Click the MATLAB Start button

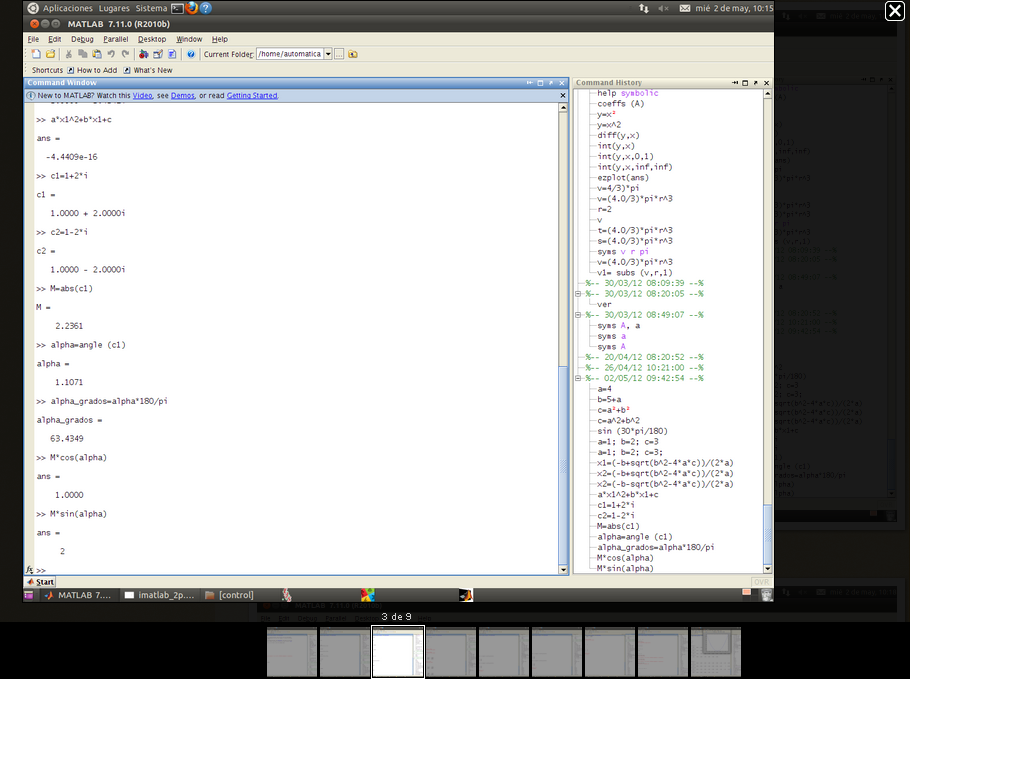(40, 582)
